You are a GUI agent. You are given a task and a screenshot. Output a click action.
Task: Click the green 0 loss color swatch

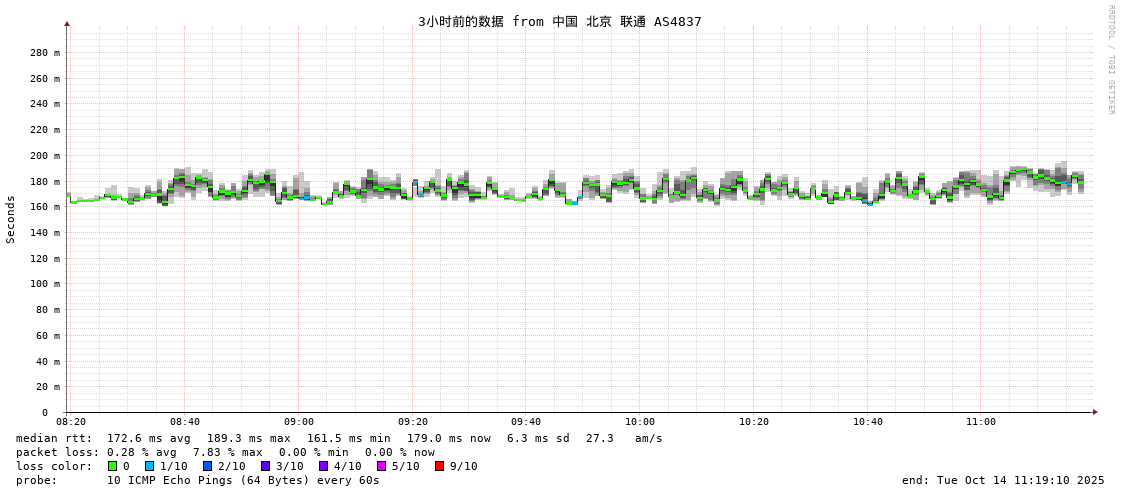tap(113, 466)
